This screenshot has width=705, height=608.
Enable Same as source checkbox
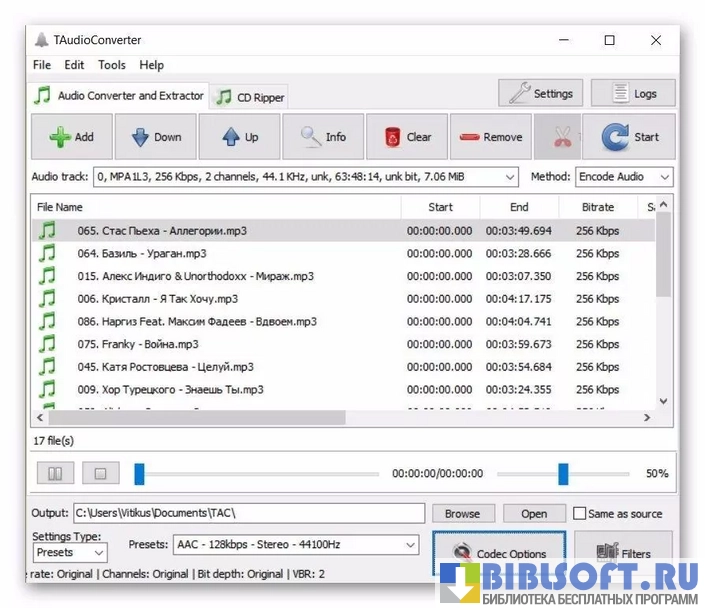580,513
